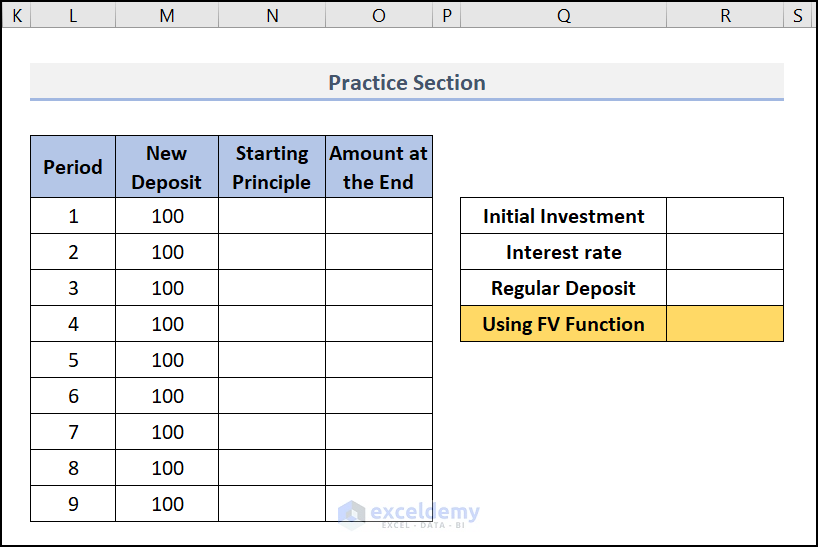818x547 pixels.
Task: Select column R header
Action: [725, 15]
